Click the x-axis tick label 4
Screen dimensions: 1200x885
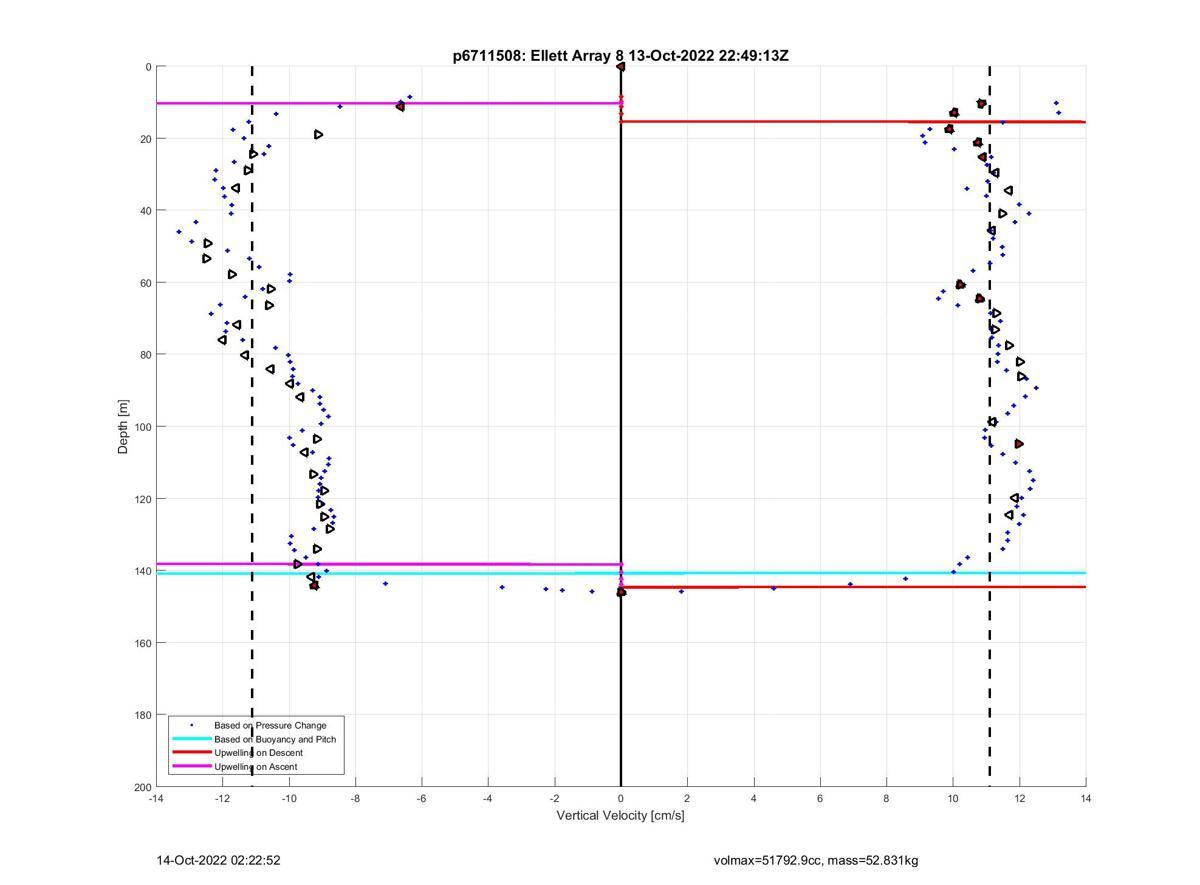click(x=753, y=798)
